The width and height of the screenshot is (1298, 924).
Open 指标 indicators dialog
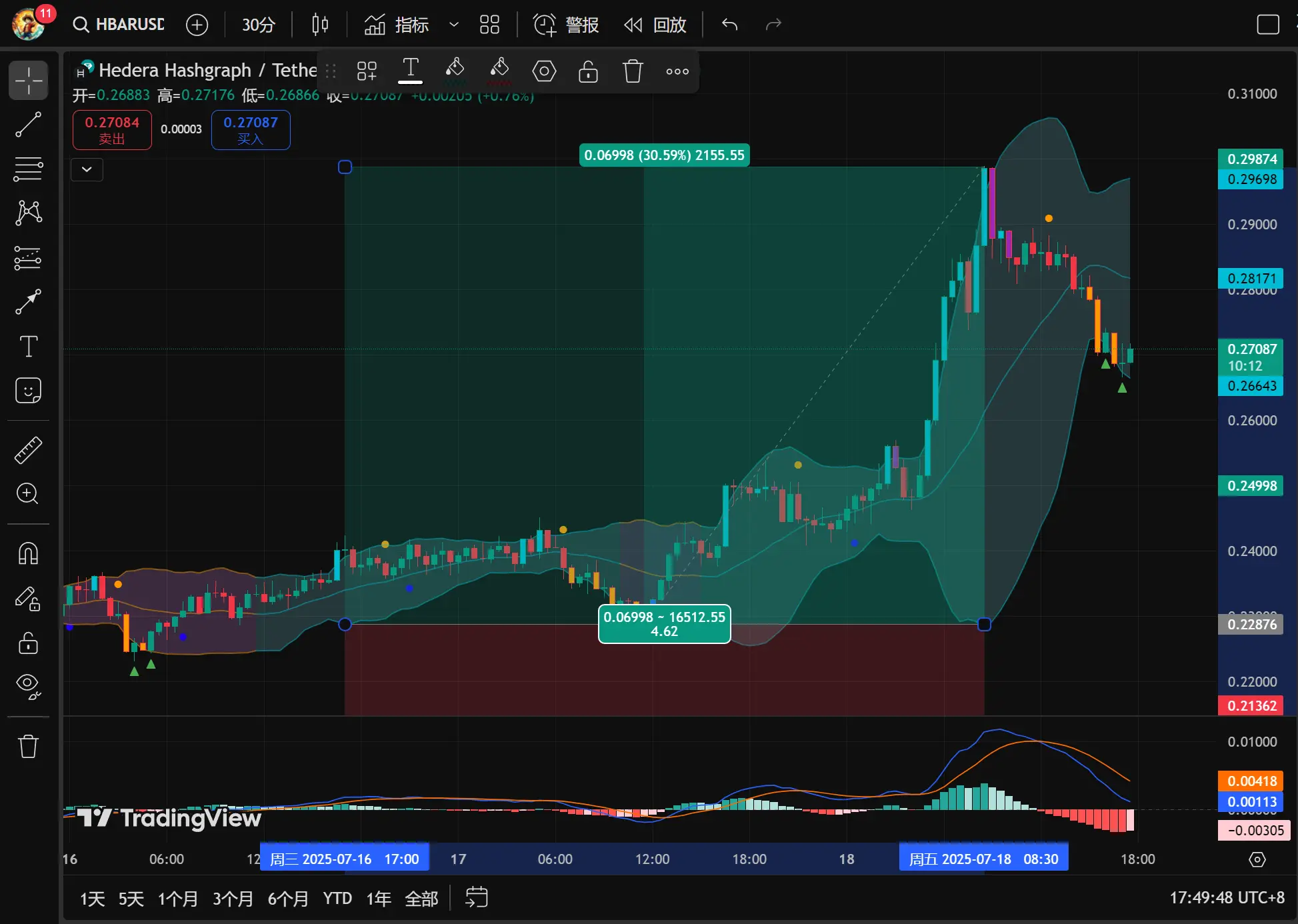tap(397, 25)
